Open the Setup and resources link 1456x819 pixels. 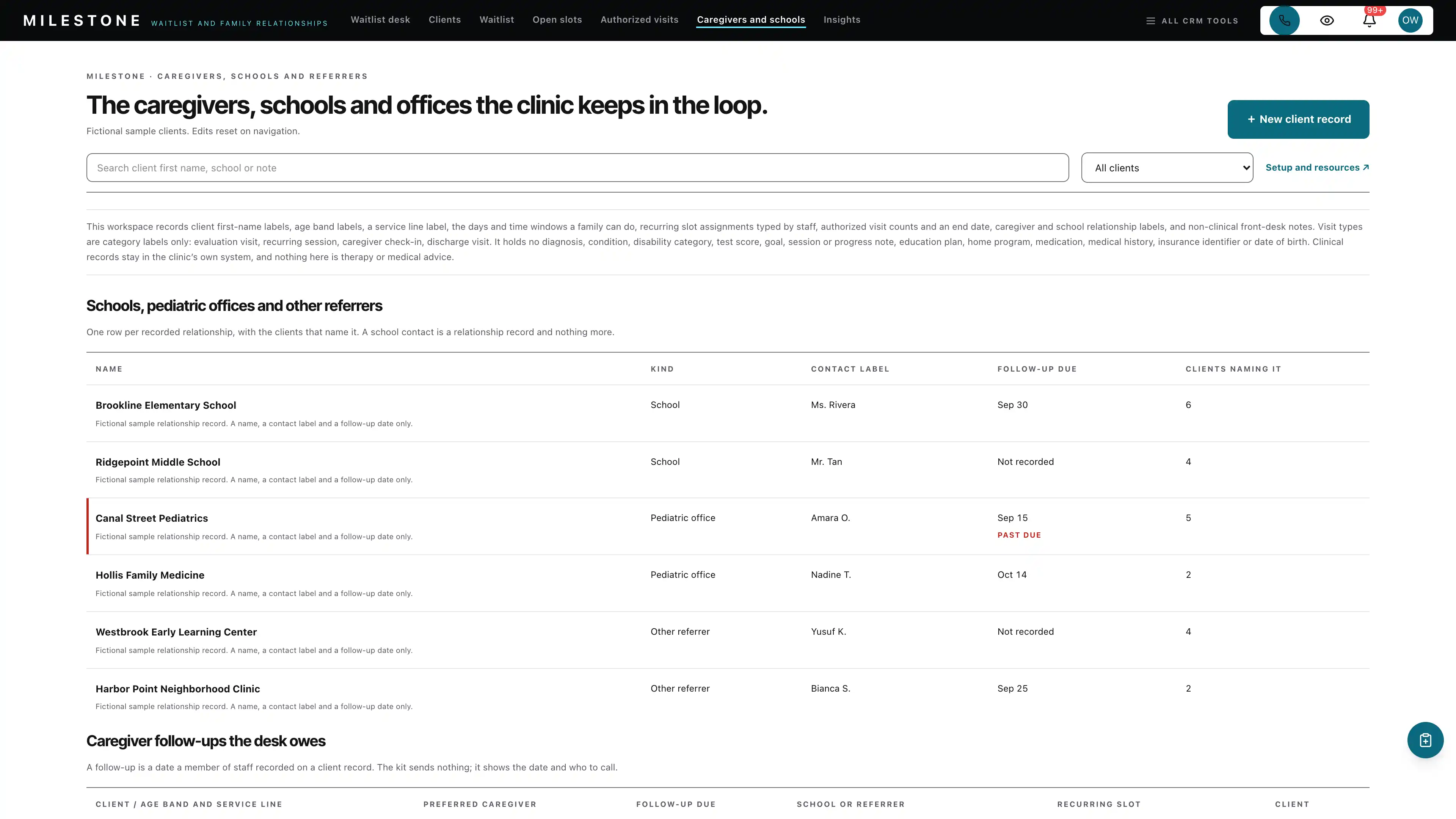[x=1317, y=168]
